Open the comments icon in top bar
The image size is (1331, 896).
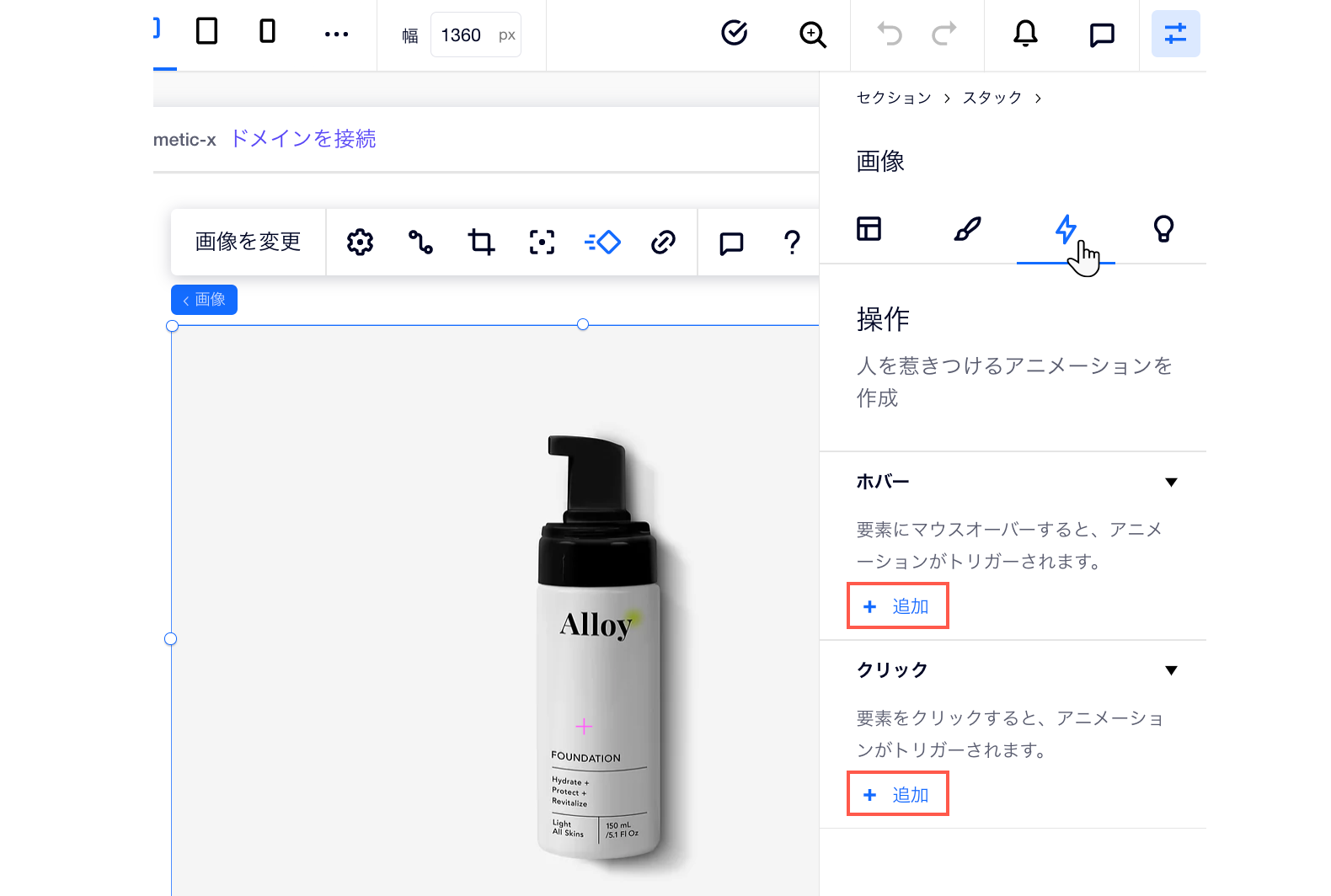coord(1102,35)
